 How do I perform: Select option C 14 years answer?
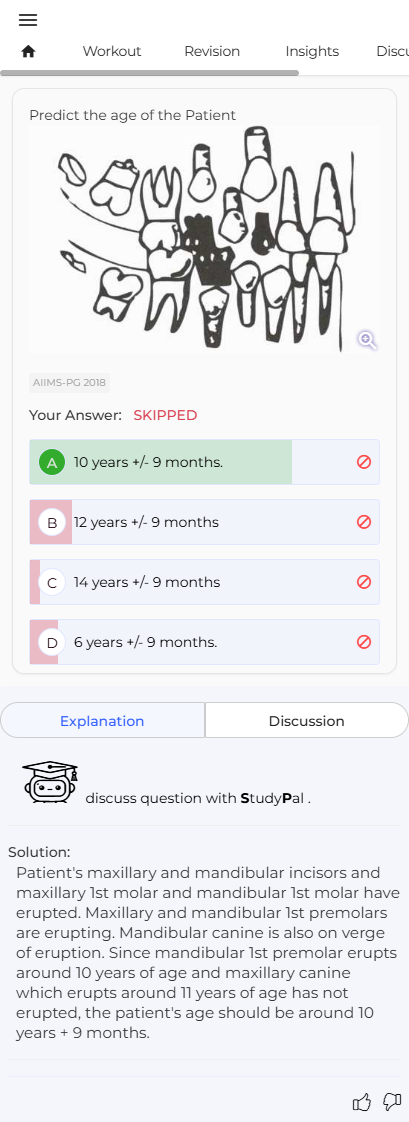pyautogui.click(x=204, y=582)
